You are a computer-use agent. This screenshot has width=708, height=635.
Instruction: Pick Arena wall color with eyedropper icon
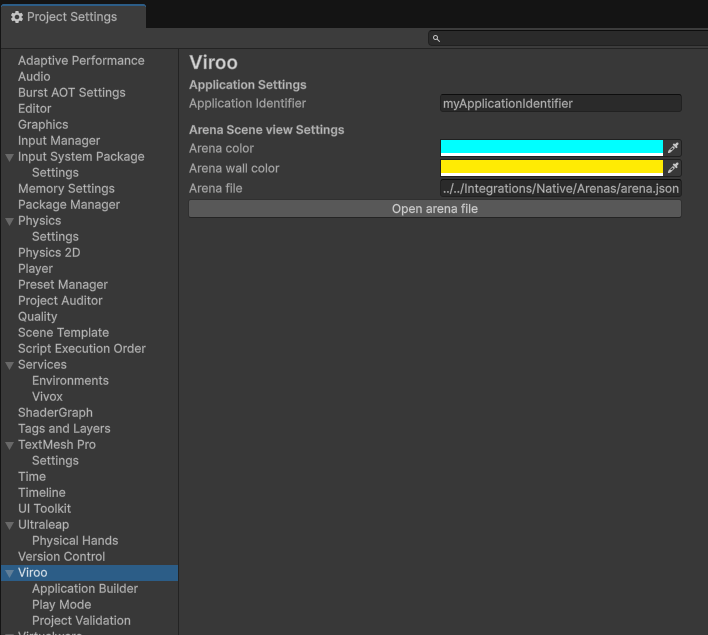click(x=673, y=168)
